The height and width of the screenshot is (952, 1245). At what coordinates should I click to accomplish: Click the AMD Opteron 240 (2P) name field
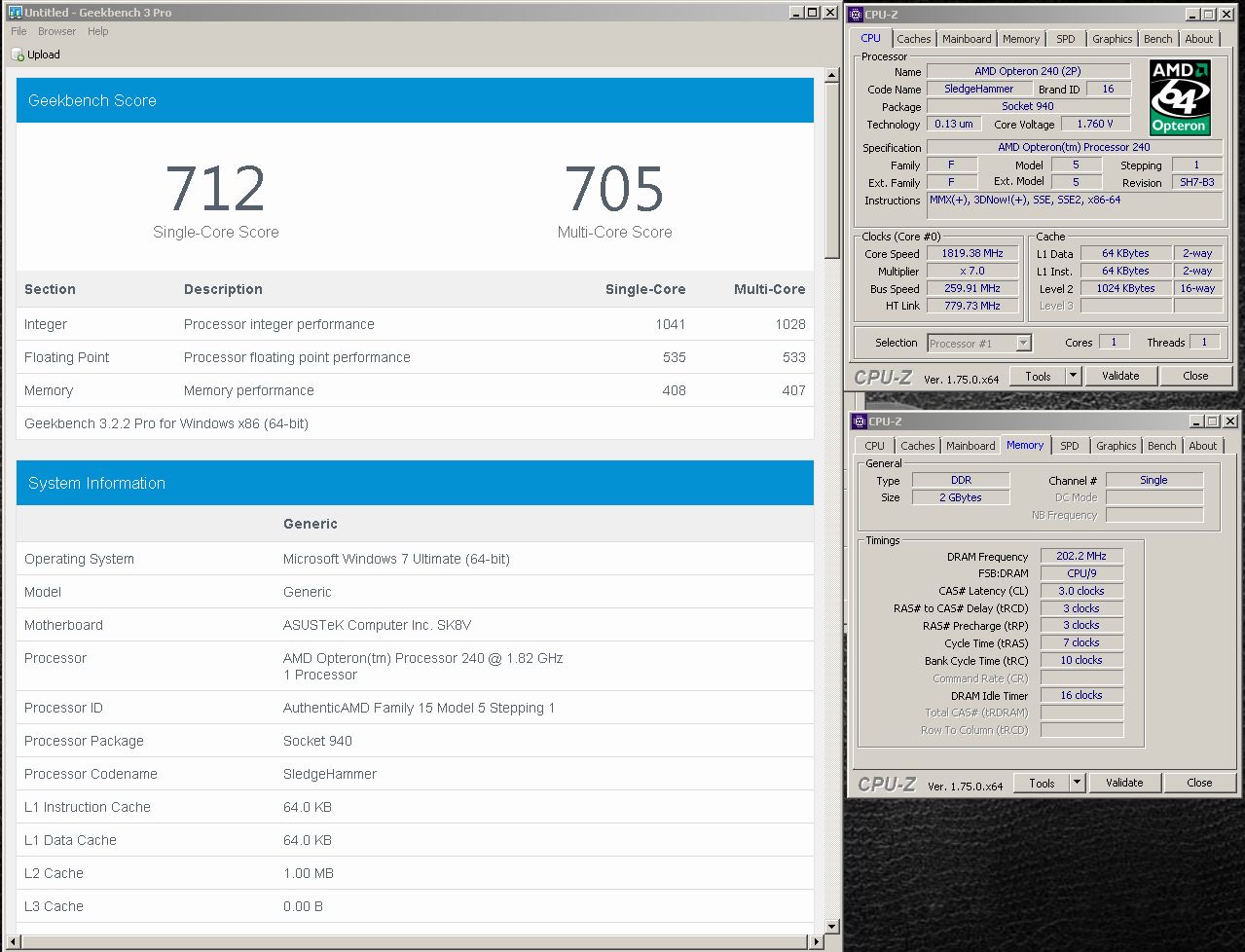click(1028, 71)
